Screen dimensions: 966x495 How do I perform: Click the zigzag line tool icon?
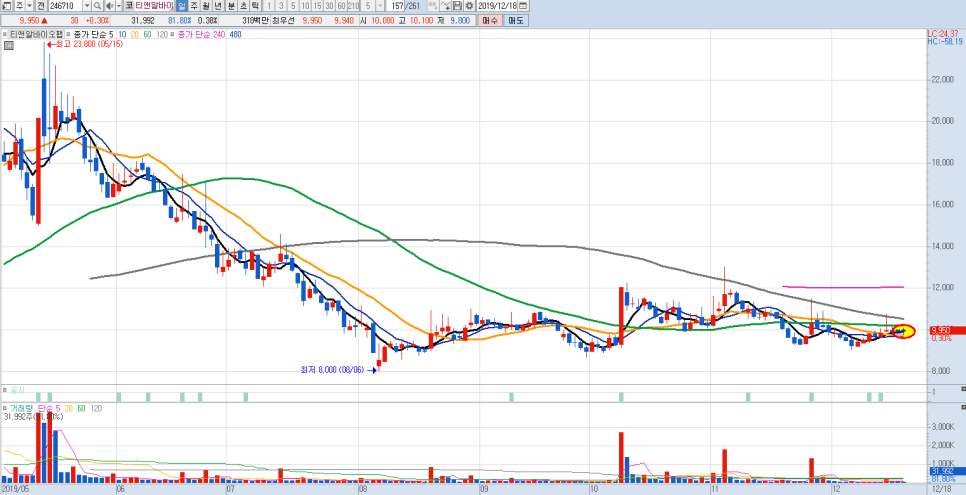point(443,6)
